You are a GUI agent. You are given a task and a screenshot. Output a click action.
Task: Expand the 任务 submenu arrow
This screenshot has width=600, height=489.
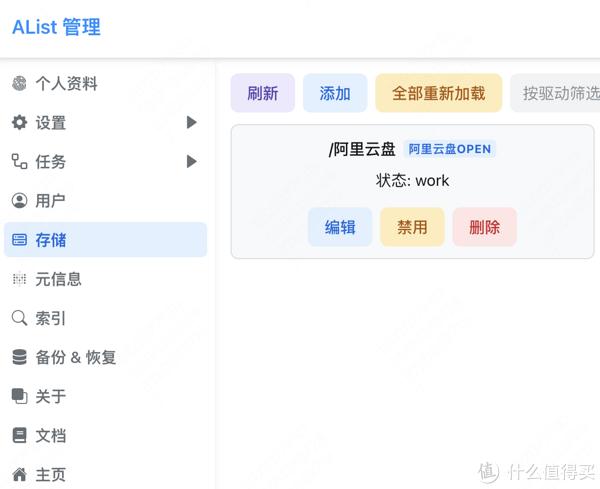pyautogui.click(x=191, y=161)
